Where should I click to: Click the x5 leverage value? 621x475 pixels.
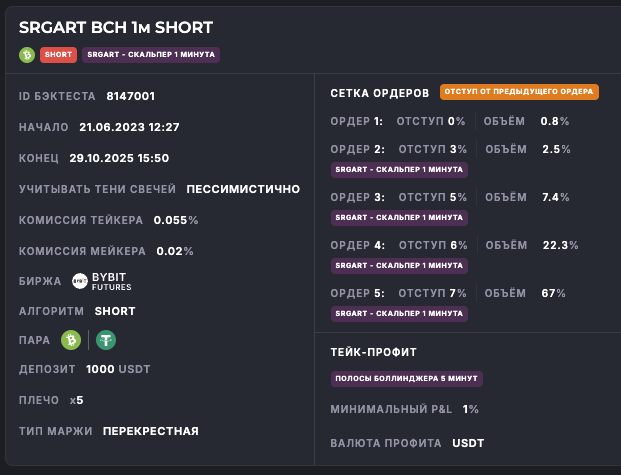(77, 400)
